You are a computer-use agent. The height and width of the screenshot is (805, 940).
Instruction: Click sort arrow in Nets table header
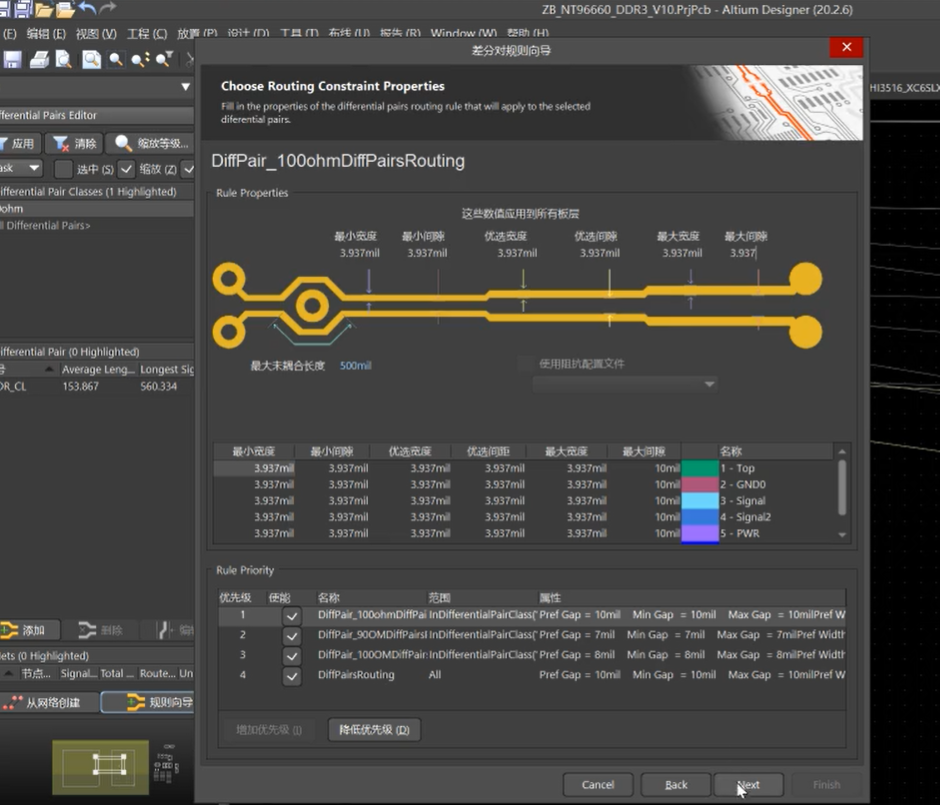point(8,673)
